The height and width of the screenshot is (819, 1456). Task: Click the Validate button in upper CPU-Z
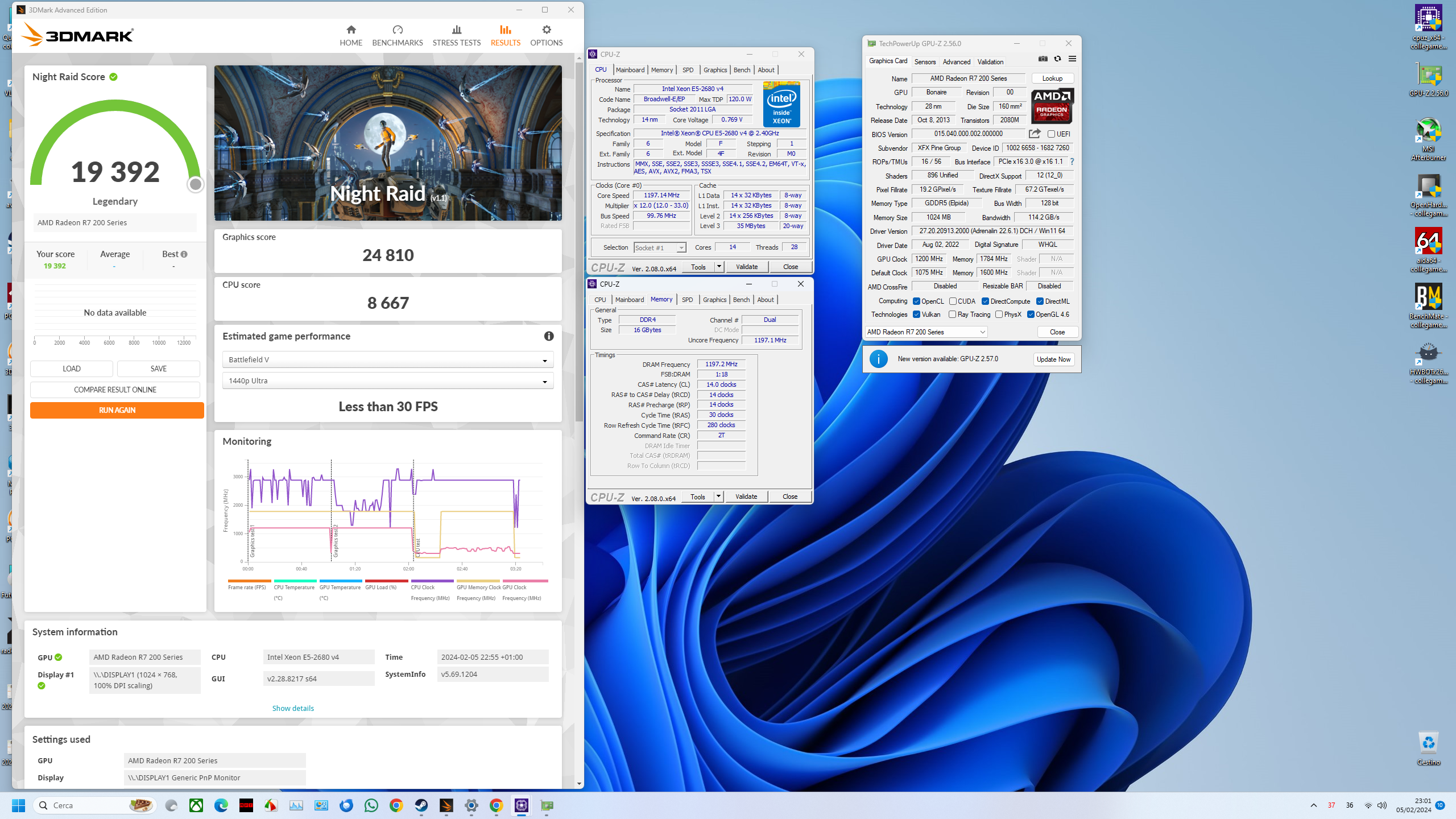pos(746,267)
